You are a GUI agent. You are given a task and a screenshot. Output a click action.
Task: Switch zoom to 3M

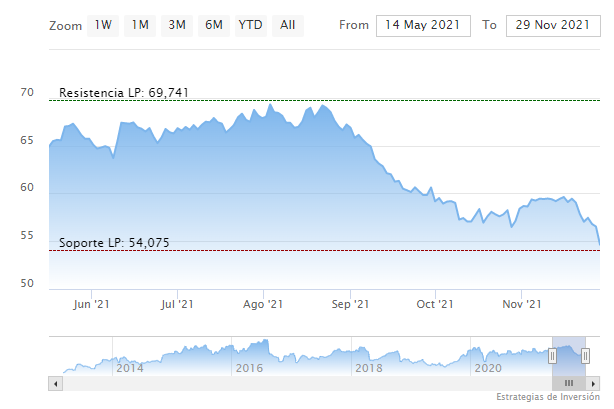177,24
